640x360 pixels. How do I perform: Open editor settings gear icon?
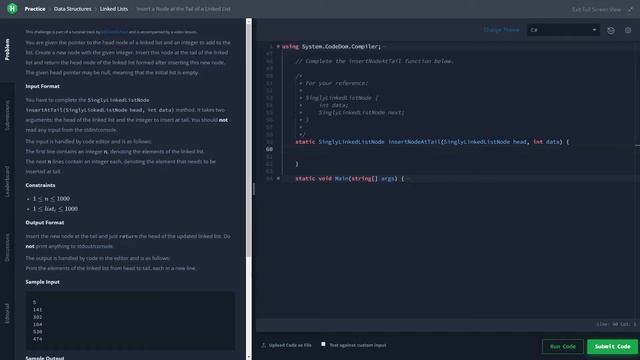pyautogui.click(x=628, y=30)
